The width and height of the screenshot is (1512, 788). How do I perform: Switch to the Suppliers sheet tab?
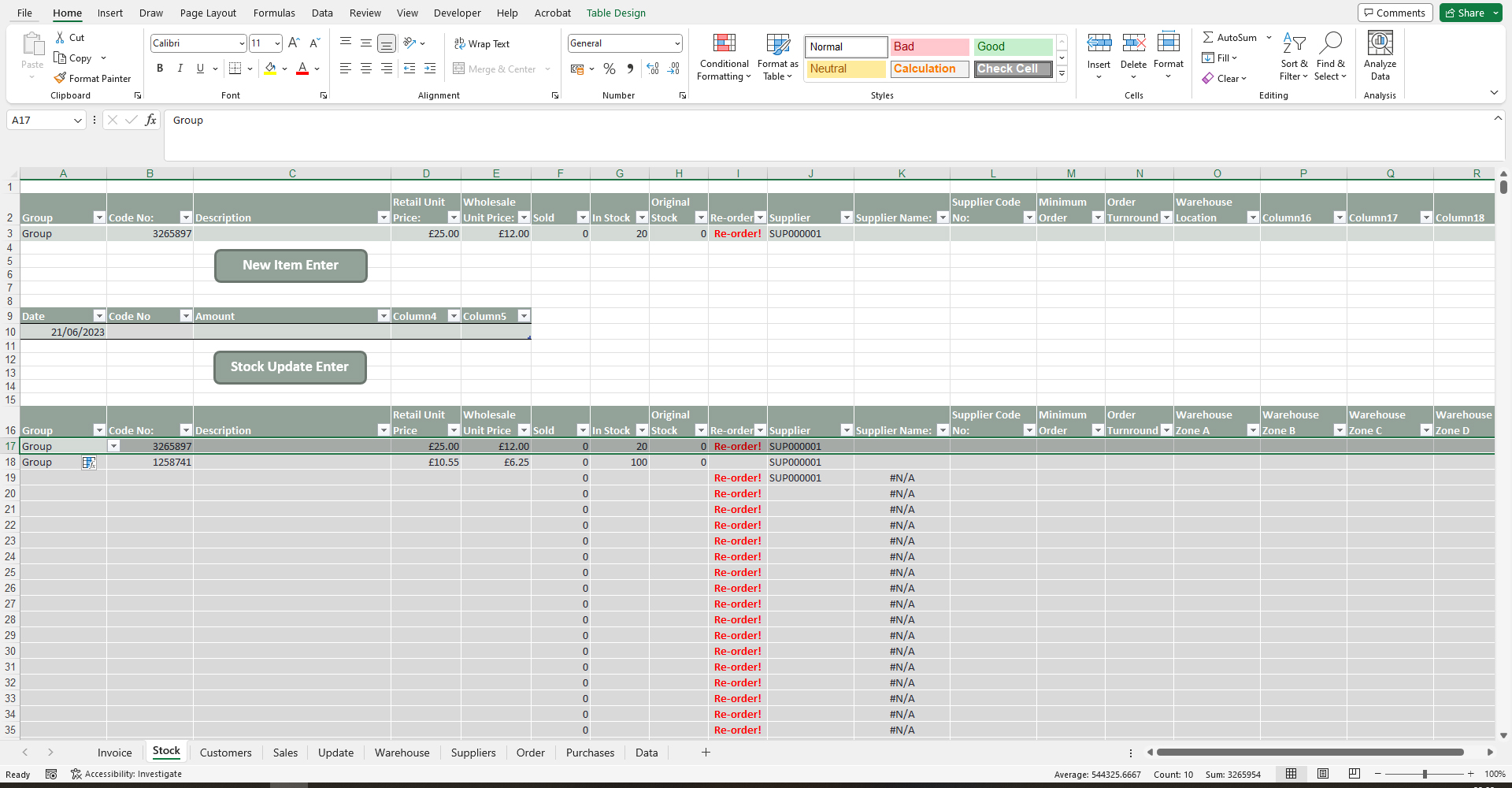click(x=472, y=753)
